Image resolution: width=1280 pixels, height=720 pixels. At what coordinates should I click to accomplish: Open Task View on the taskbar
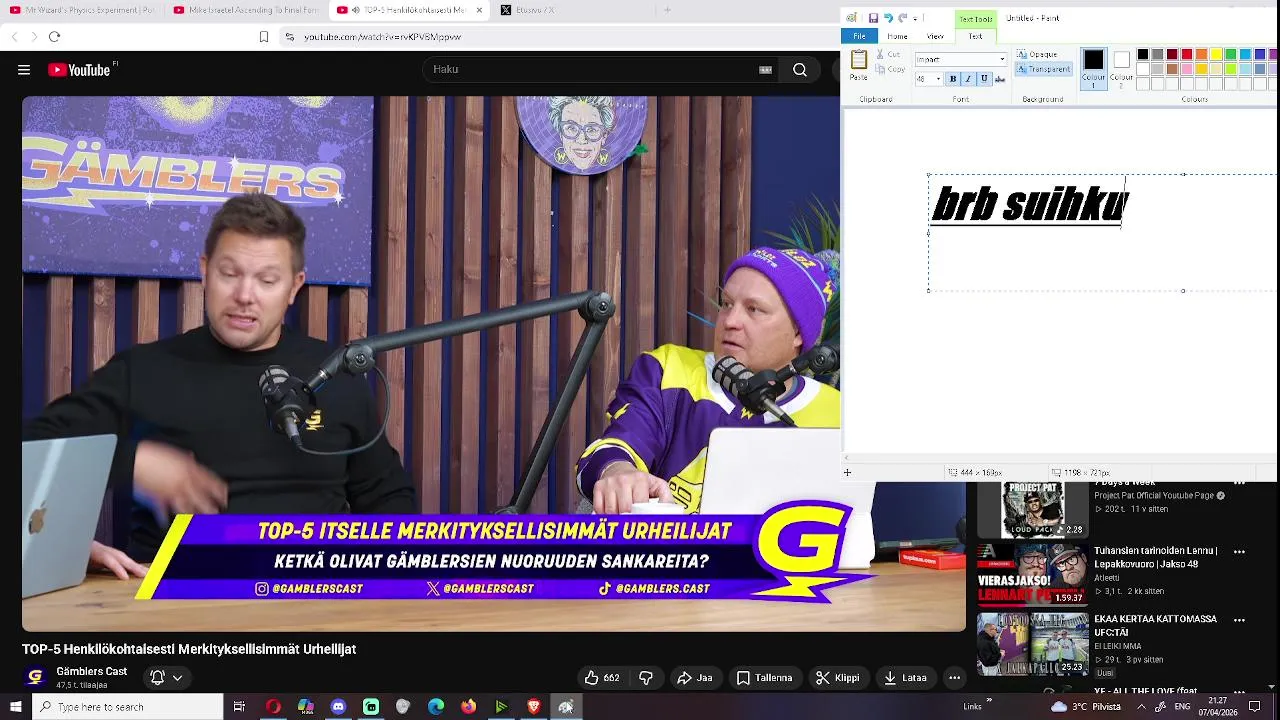click(x=239, y=707)
